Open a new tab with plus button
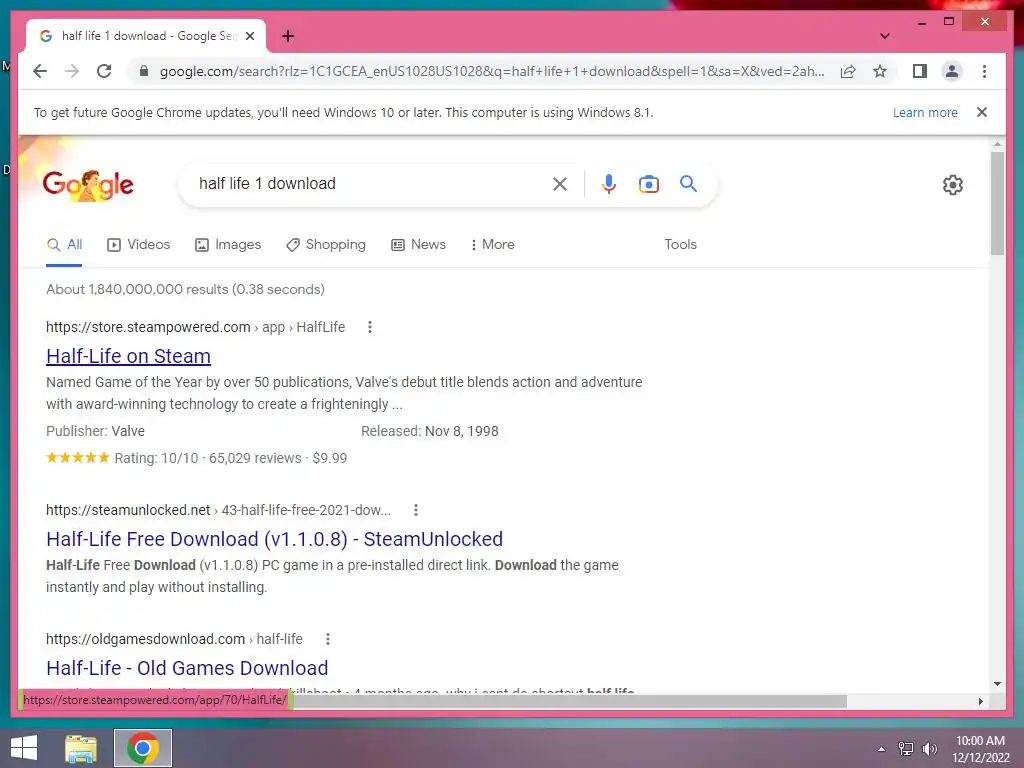The height and width of the screenshot is (768, 1024). [x=288, y=36]
